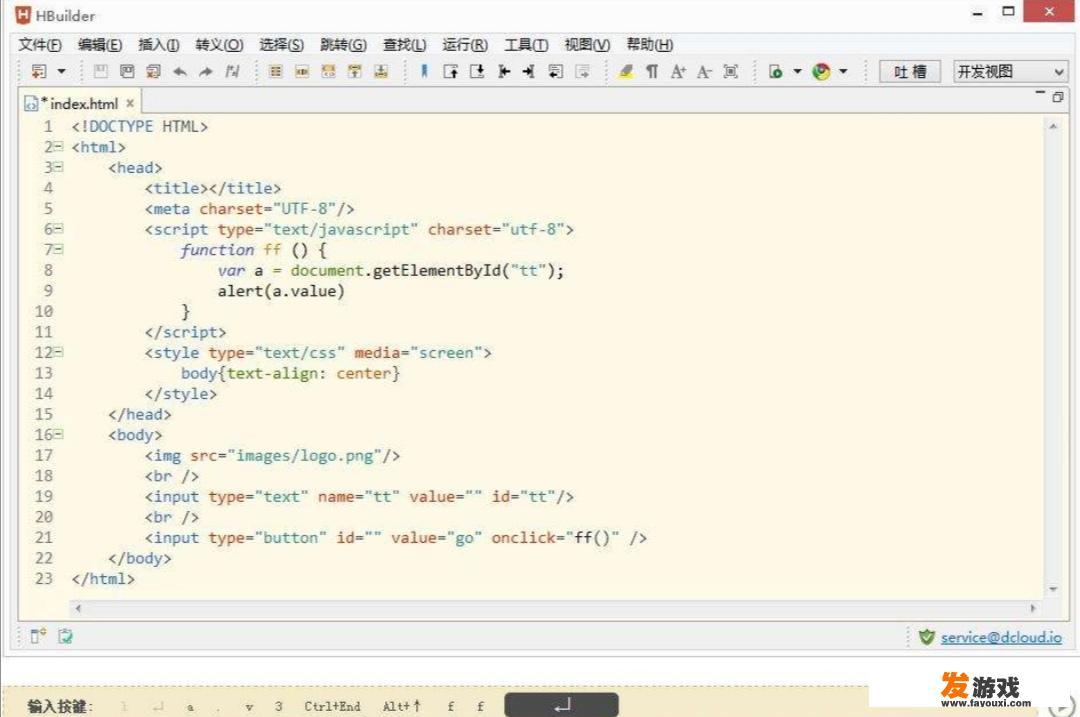Click the vertical scrollbar up arrow

(1053, 127)
